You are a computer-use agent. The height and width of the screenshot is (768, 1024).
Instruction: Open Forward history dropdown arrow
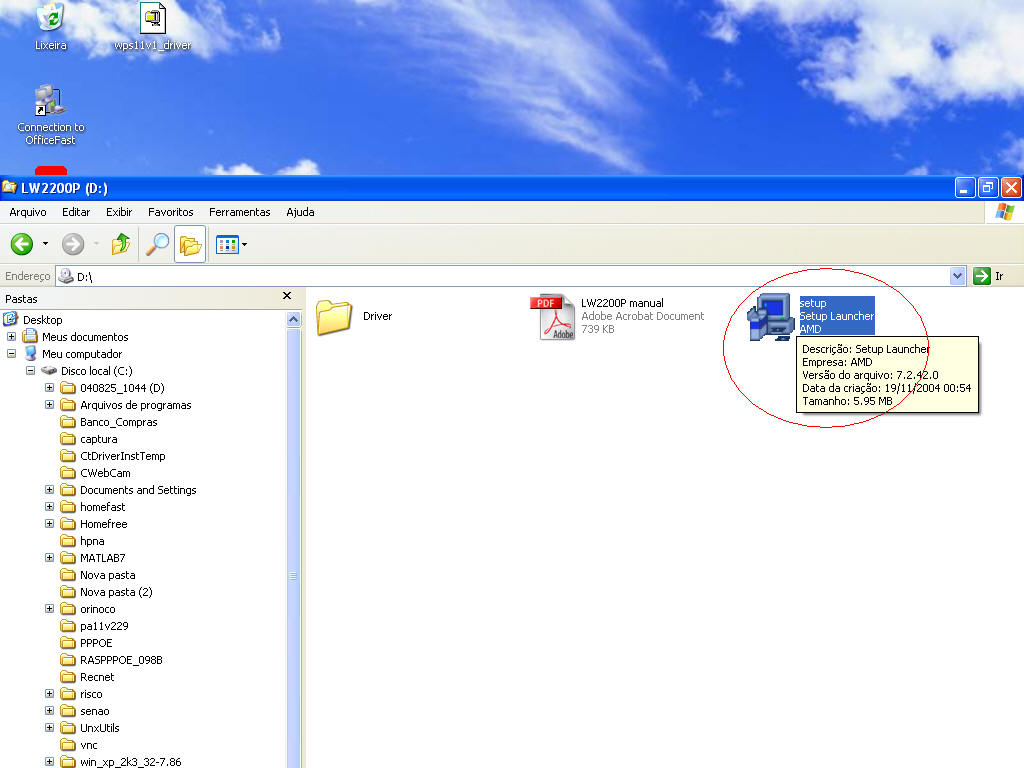pyautogui.click(x=96, y=244)
